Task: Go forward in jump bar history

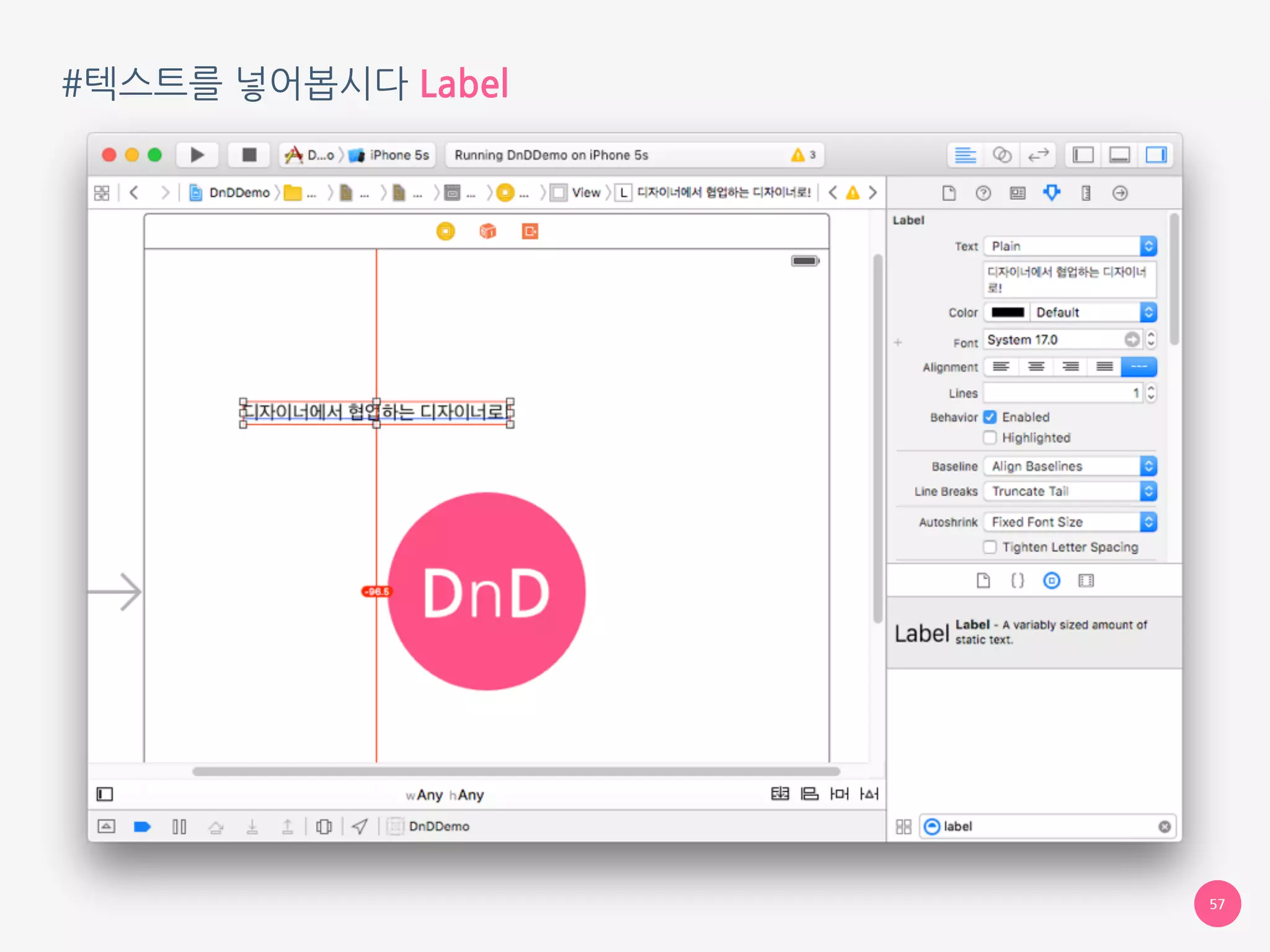Action: (x=164, y=193)
